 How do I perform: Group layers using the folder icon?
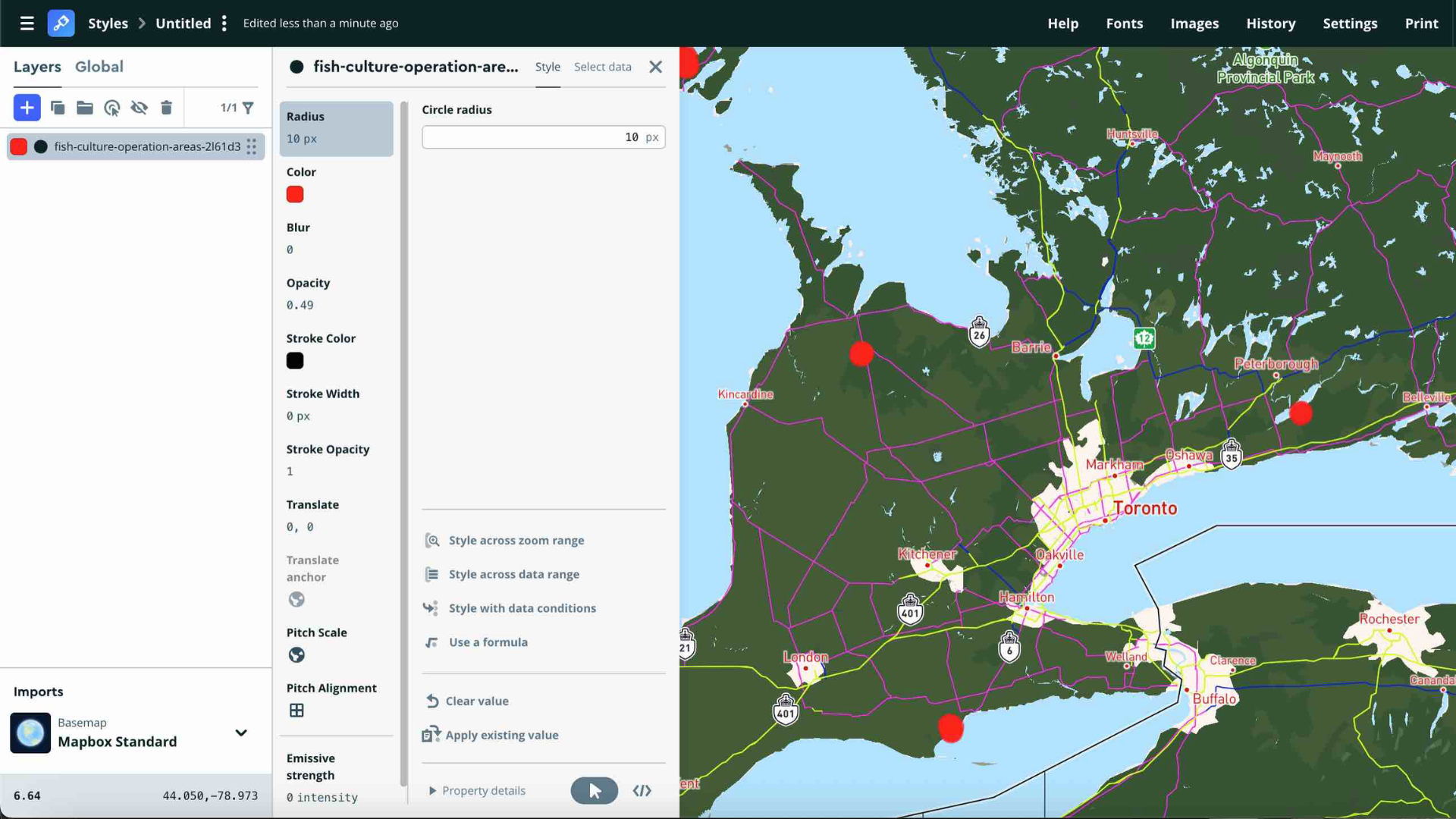pyautogui.click(x=84, y=108)
